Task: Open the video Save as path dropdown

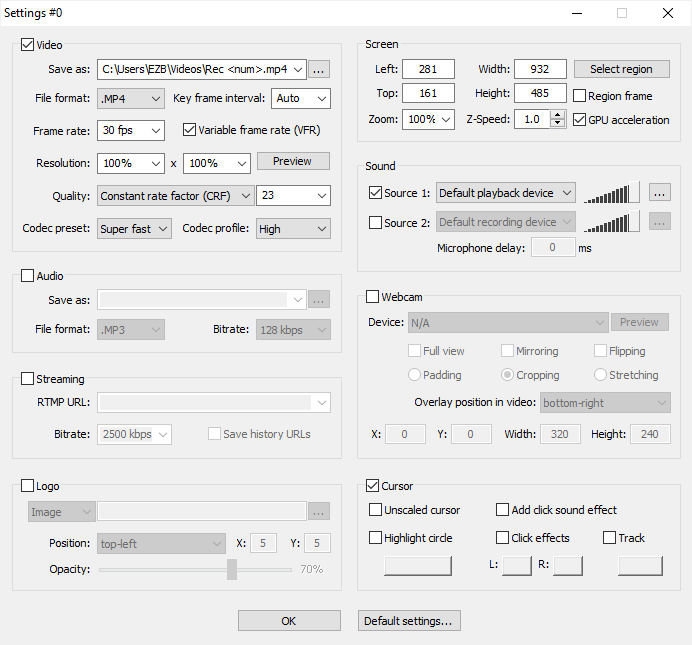Action: click(298, 70)
